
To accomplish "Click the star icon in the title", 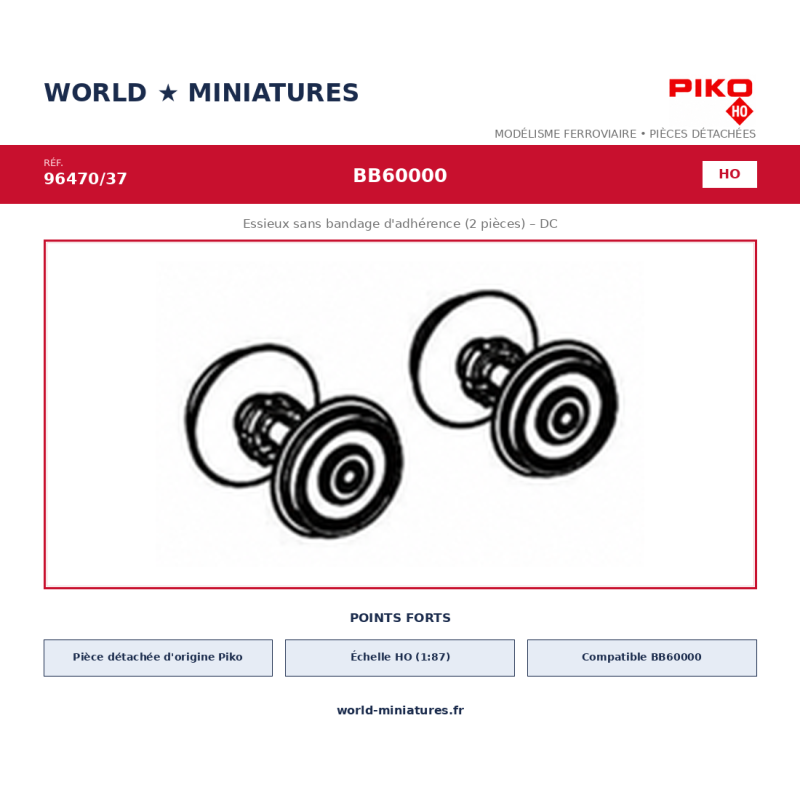I will pyautogui.click(x=168, y=93).
